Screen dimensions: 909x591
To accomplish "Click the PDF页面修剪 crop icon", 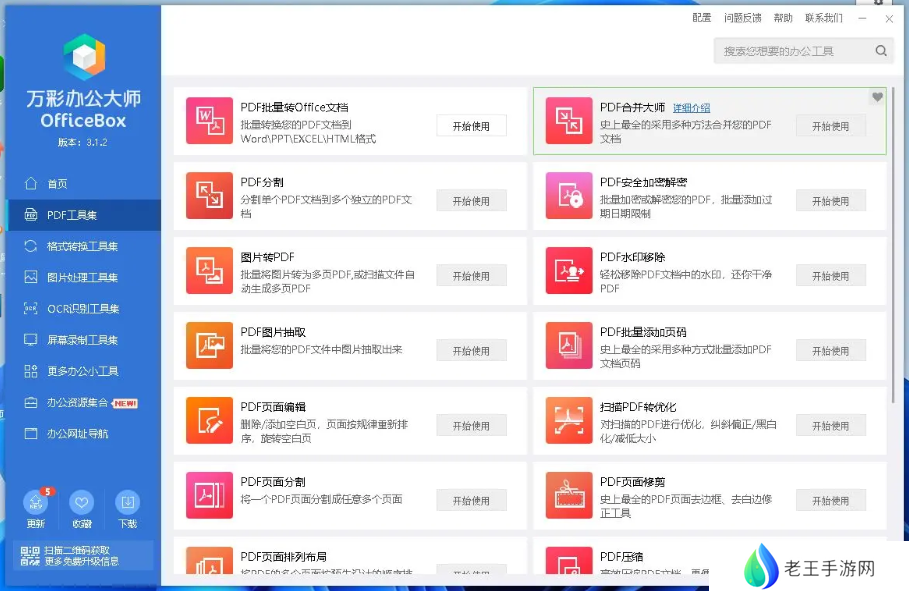I will (569, 495).
